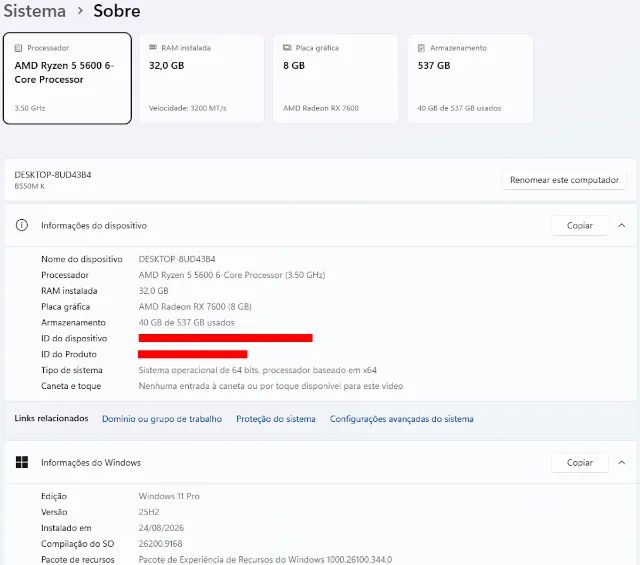Image resolution: width=640 pixels, height=565 pixels.
Task: Click the Nome do dispositivo value DESKTOP-8UD43B4
Action: coord(177,259)
